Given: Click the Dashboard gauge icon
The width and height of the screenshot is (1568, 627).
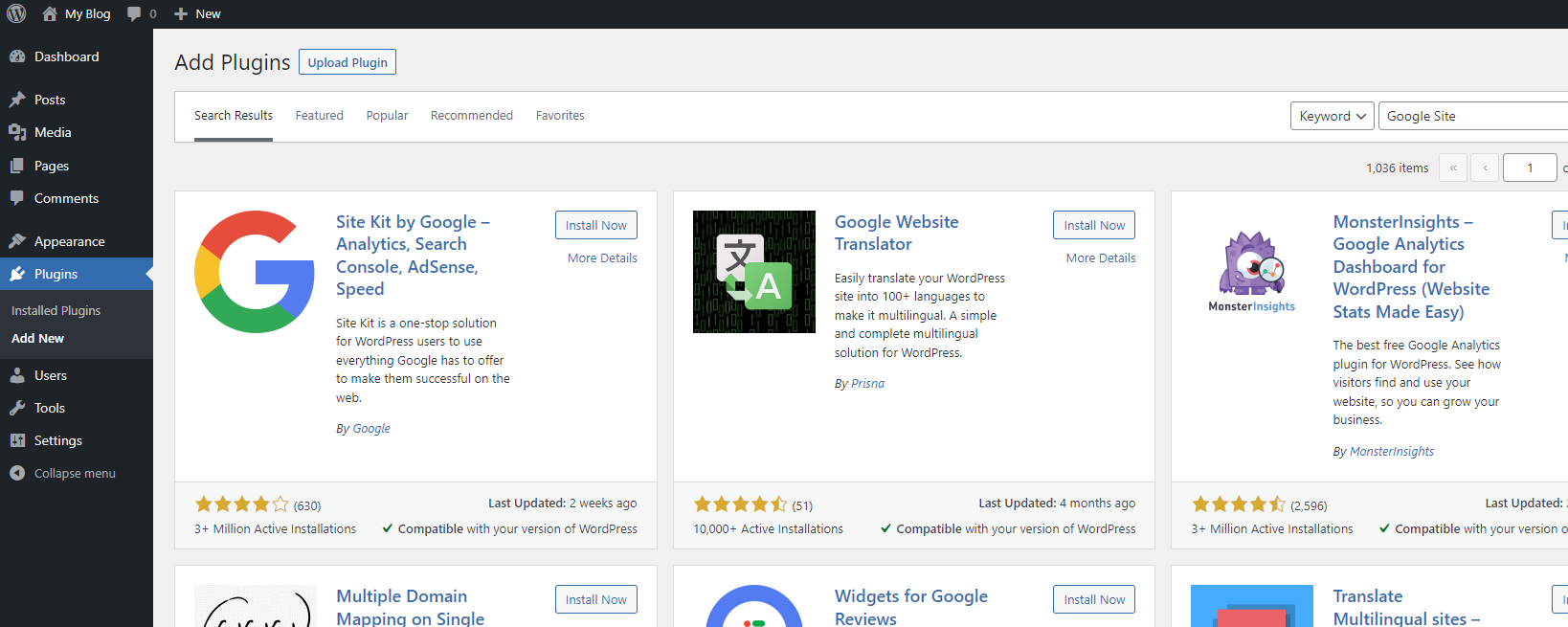Looking at the screenshot, I should click(x=17, y=56).
